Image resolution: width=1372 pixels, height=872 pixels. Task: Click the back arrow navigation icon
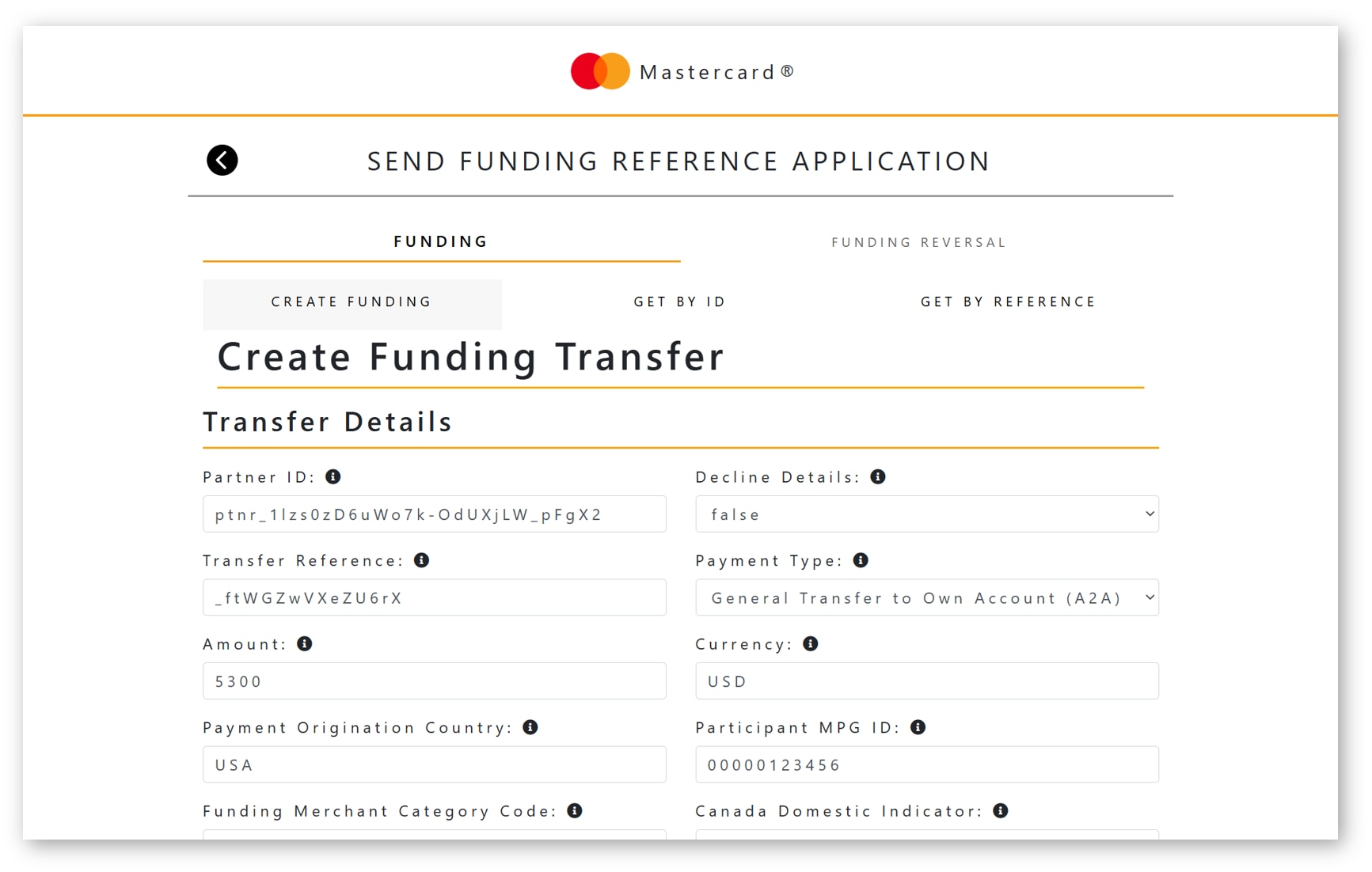click(222, 160)
